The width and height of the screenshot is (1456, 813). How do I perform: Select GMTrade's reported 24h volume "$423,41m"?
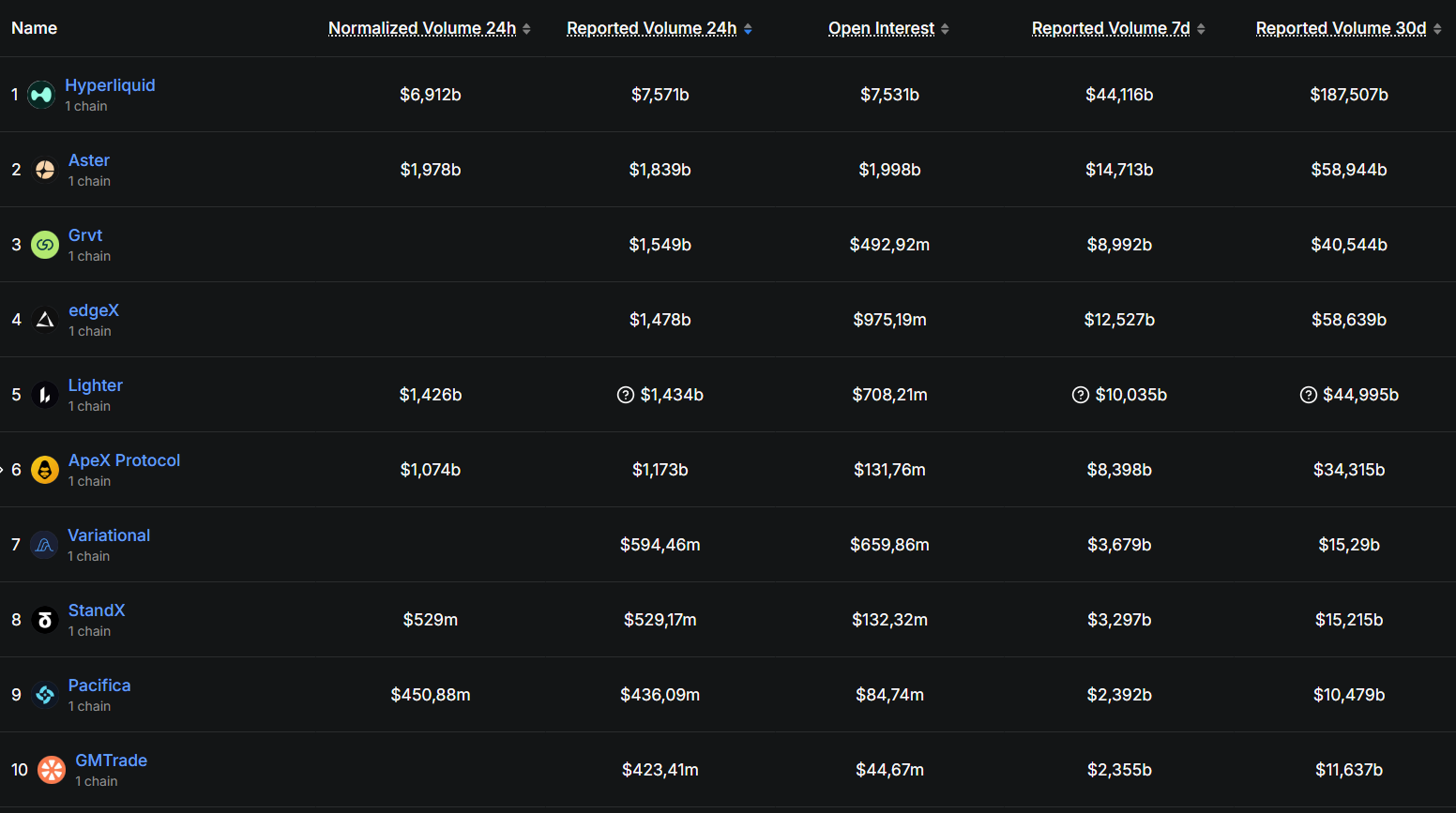(660, 770)
